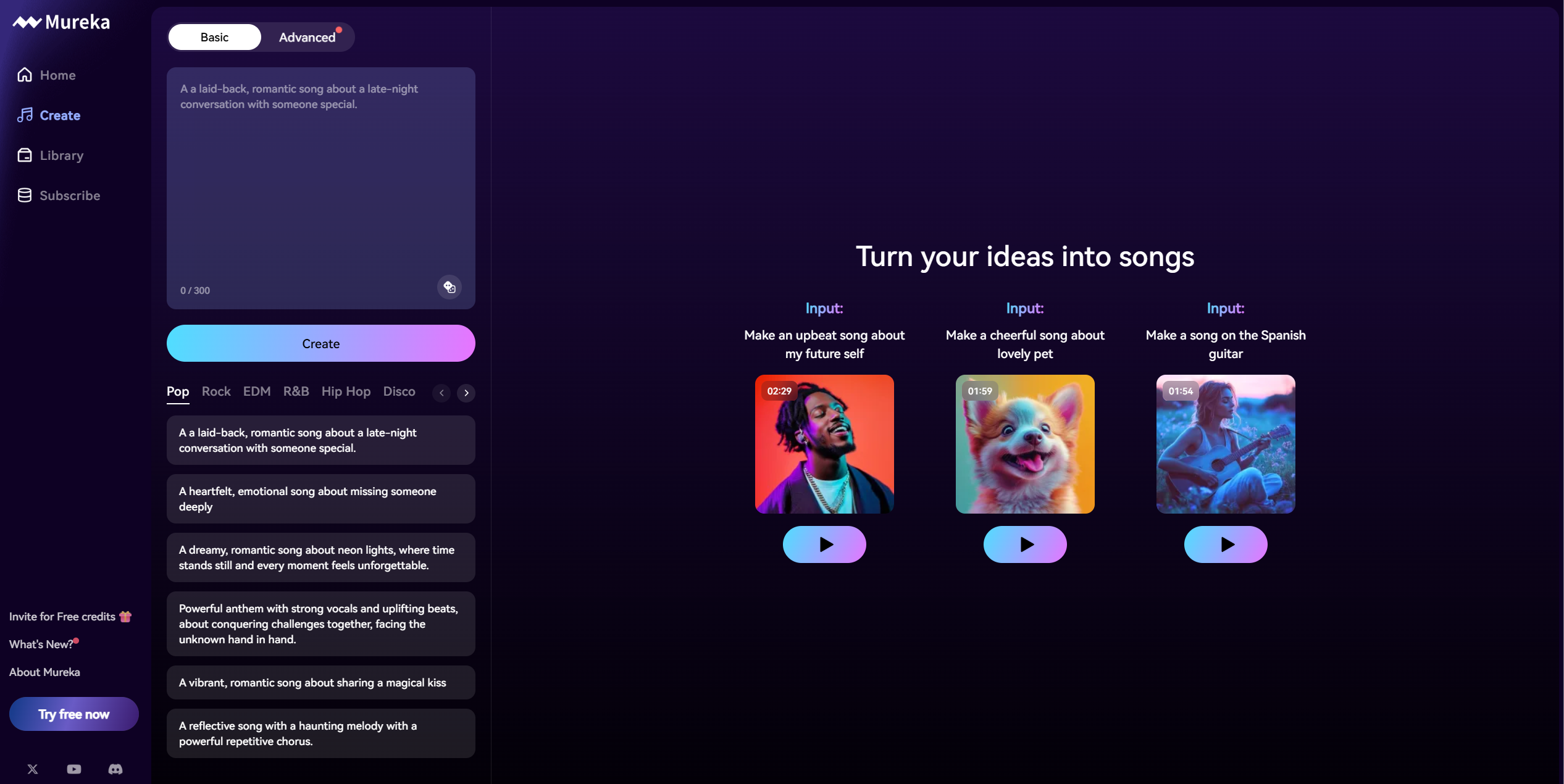Click the gradient Create button

(x=321, y=343)
